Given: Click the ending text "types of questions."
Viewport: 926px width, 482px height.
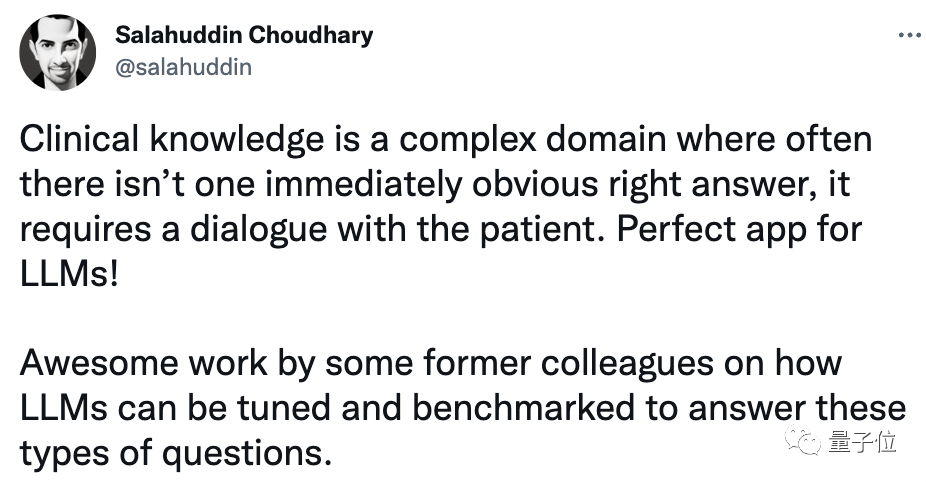Looking at the screenshot, I should tap(175, 455).
